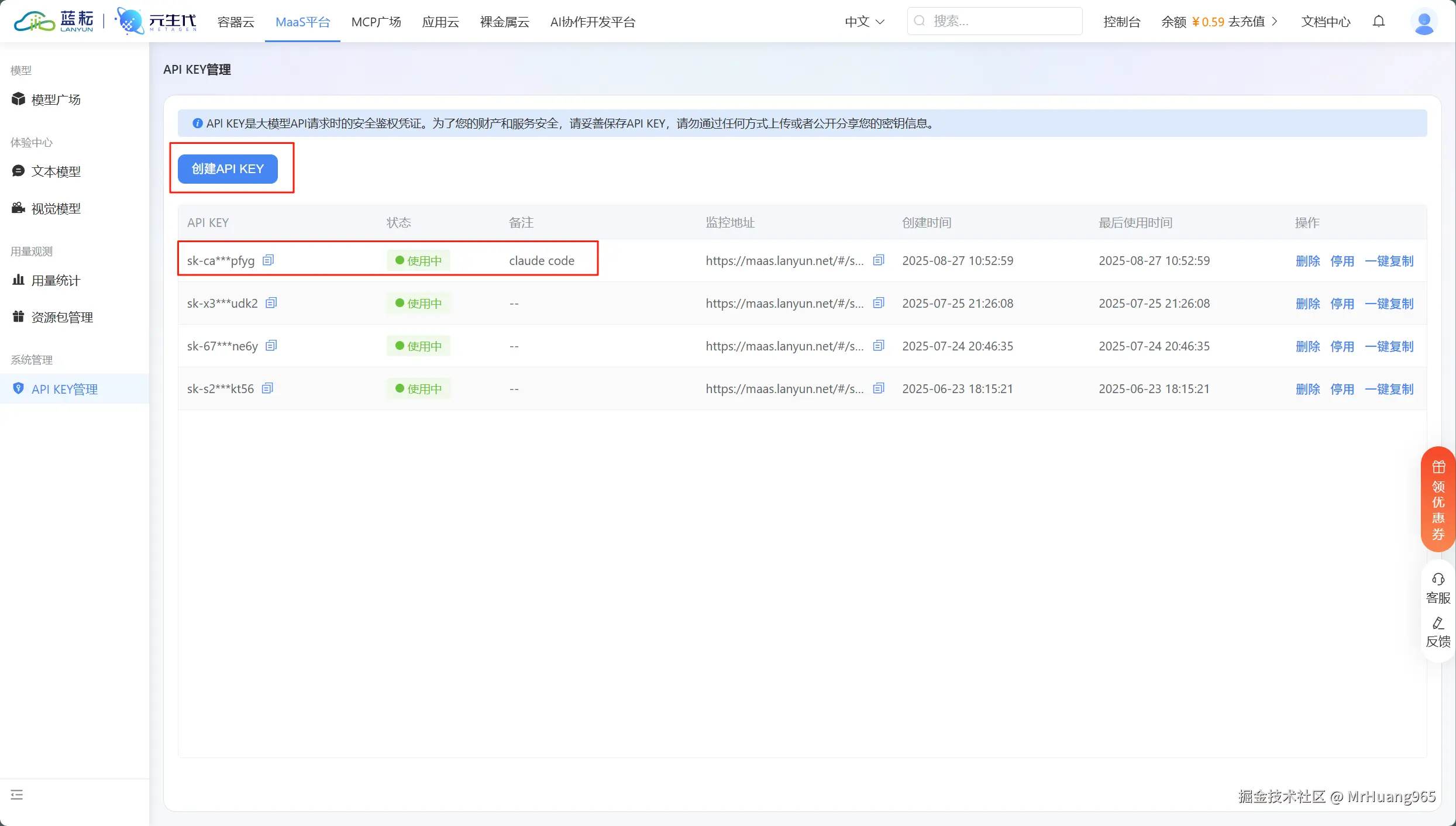Copy monitoring URL of claude code key
The image size is (1456, 826).
click(x=878, y=260)
